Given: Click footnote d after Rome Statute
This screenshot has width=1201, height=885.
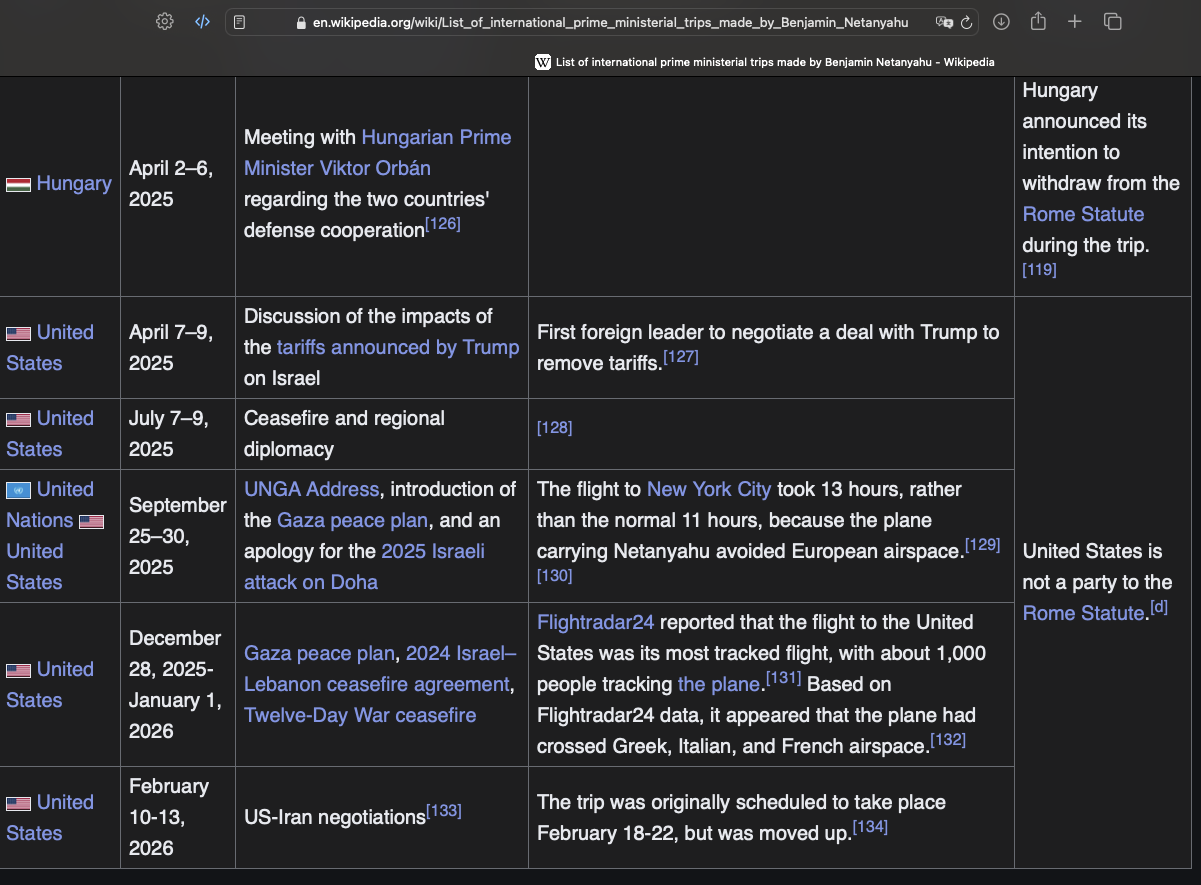Looking at the screenshot, I should pos(1158,607).
